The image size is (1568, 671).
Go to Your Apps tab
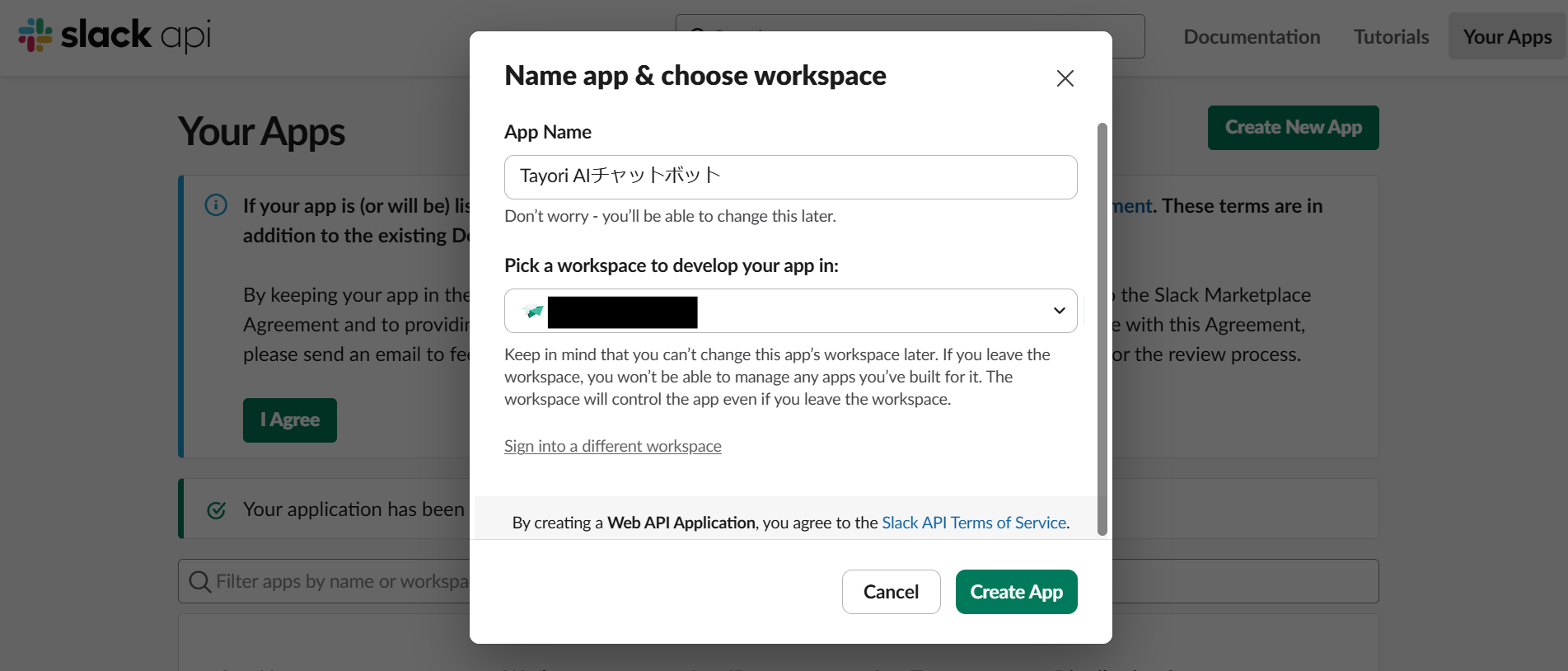pos(1507,36)
